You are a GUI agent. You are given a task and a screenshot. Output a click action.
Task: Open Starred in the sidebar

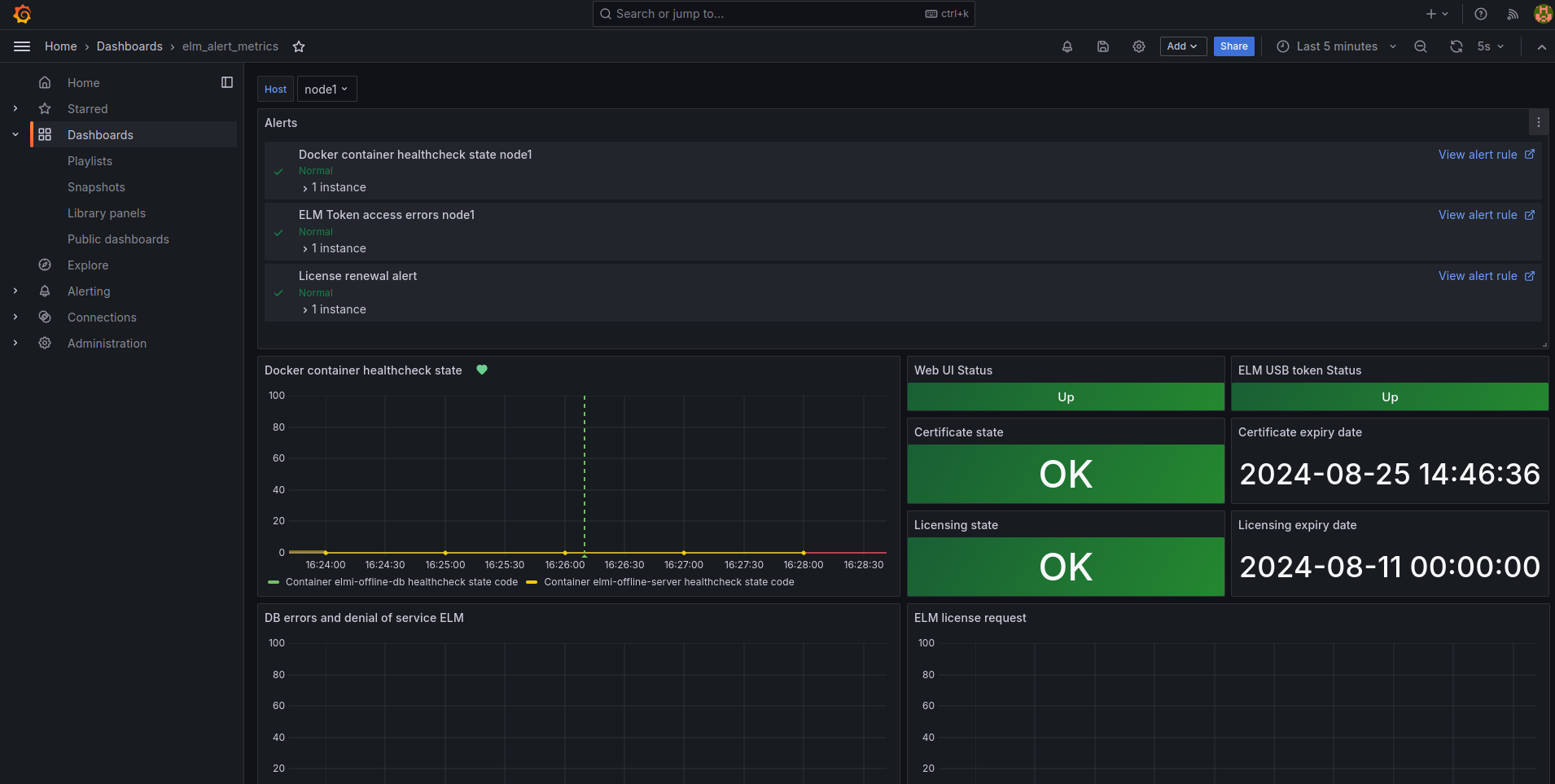pos(87,109)
